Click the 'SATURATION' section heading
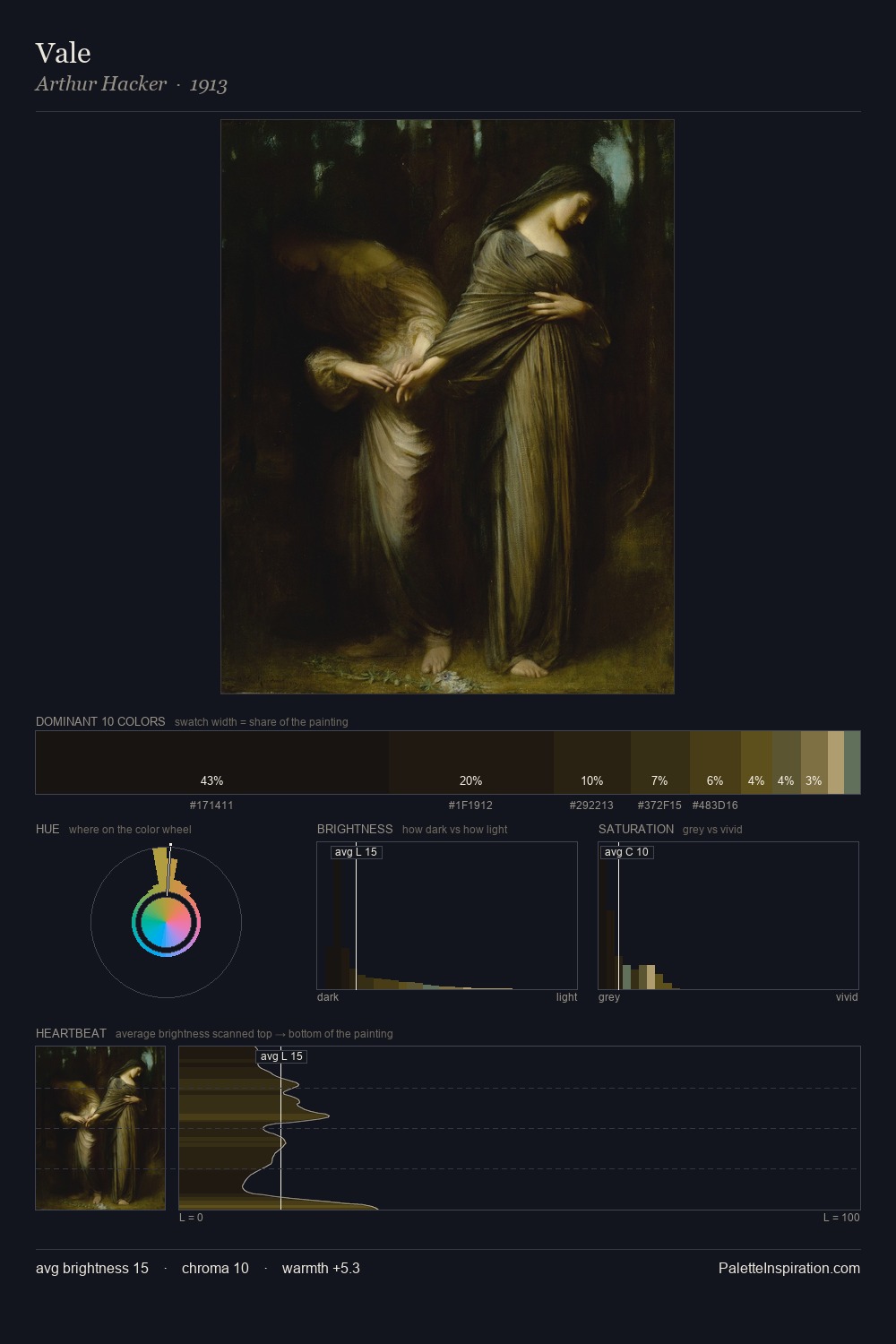This screenshot has width=896, height=1344. (x=636, y=829)
